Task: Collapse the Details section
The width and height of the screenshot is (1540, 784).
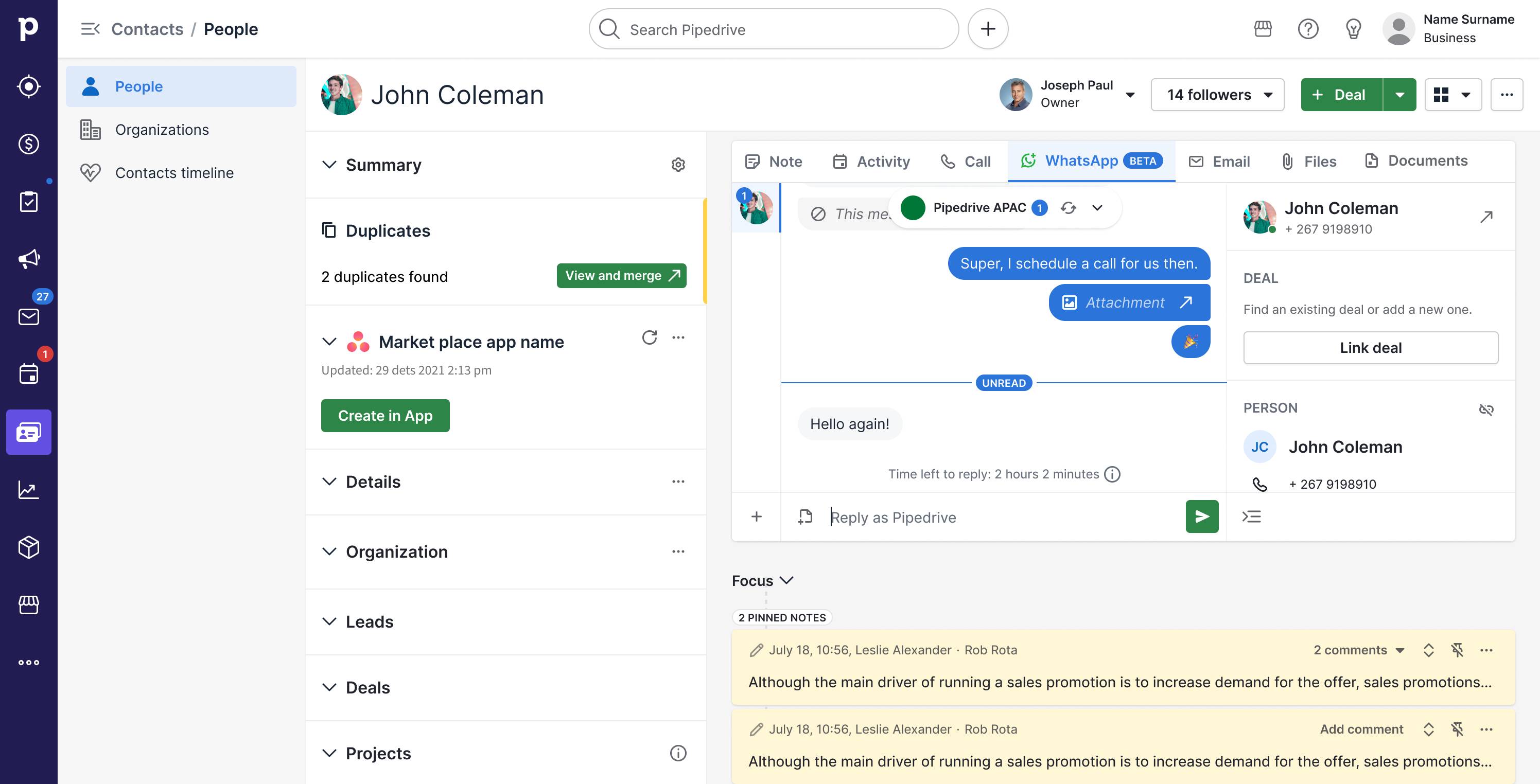Action: pyautogui.click(x=329, y=482)
